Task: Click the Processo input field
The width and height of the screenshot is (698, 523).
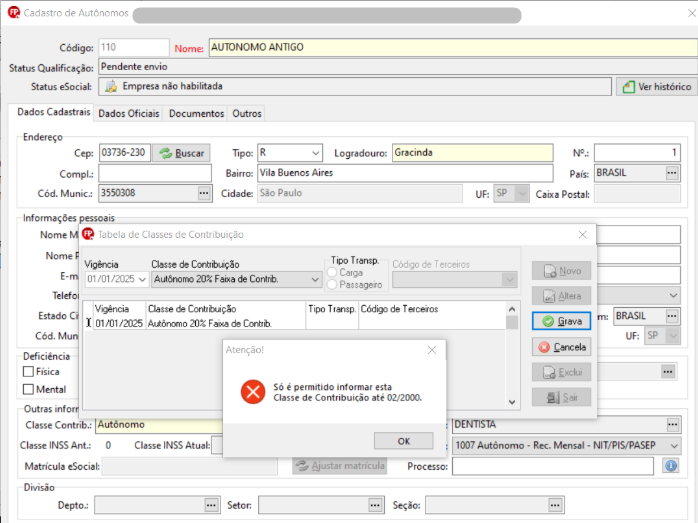Action: [x=552, y=466]
